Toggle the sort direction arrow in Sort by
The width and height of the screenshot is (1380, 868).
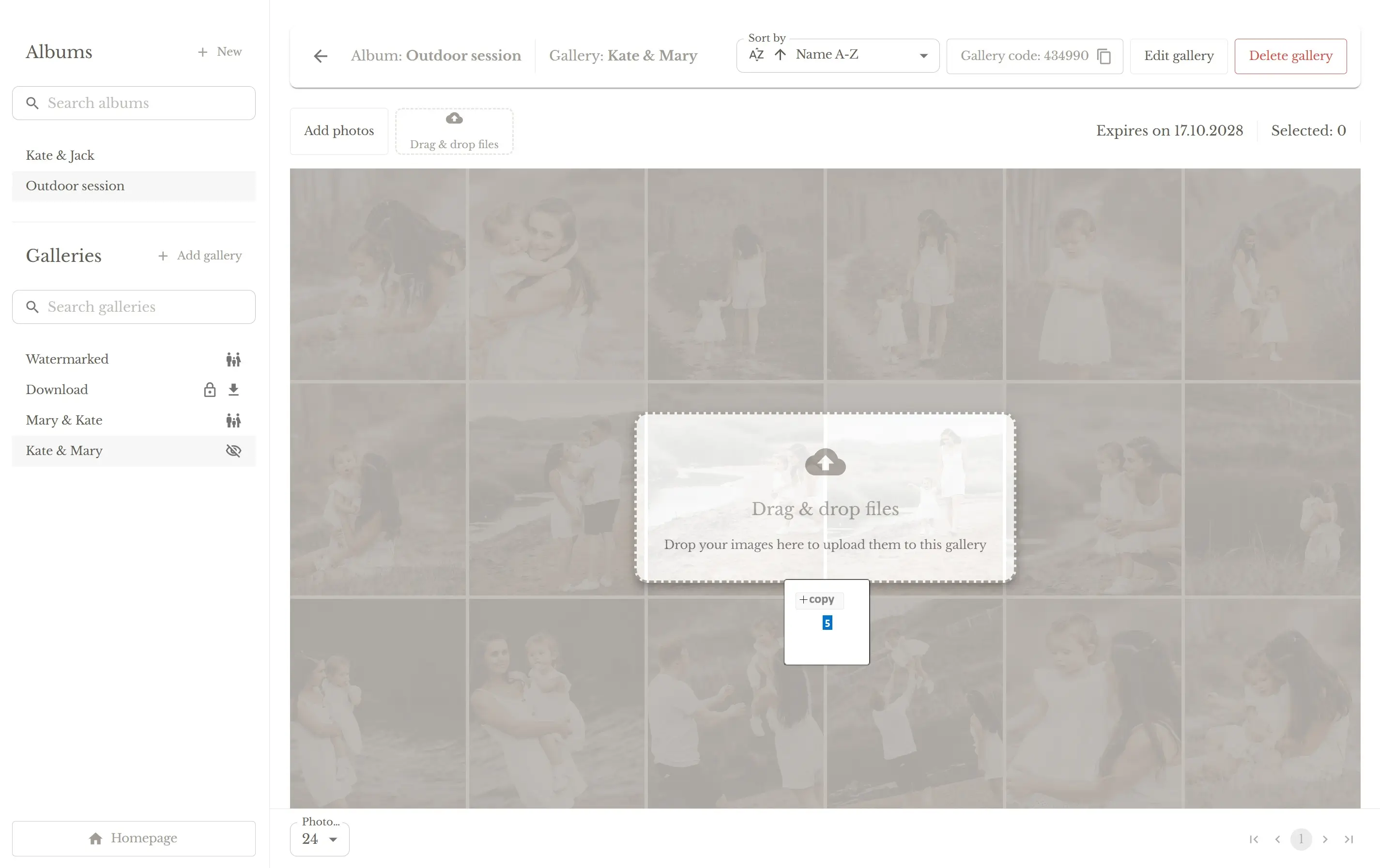(x=780, y=55)
